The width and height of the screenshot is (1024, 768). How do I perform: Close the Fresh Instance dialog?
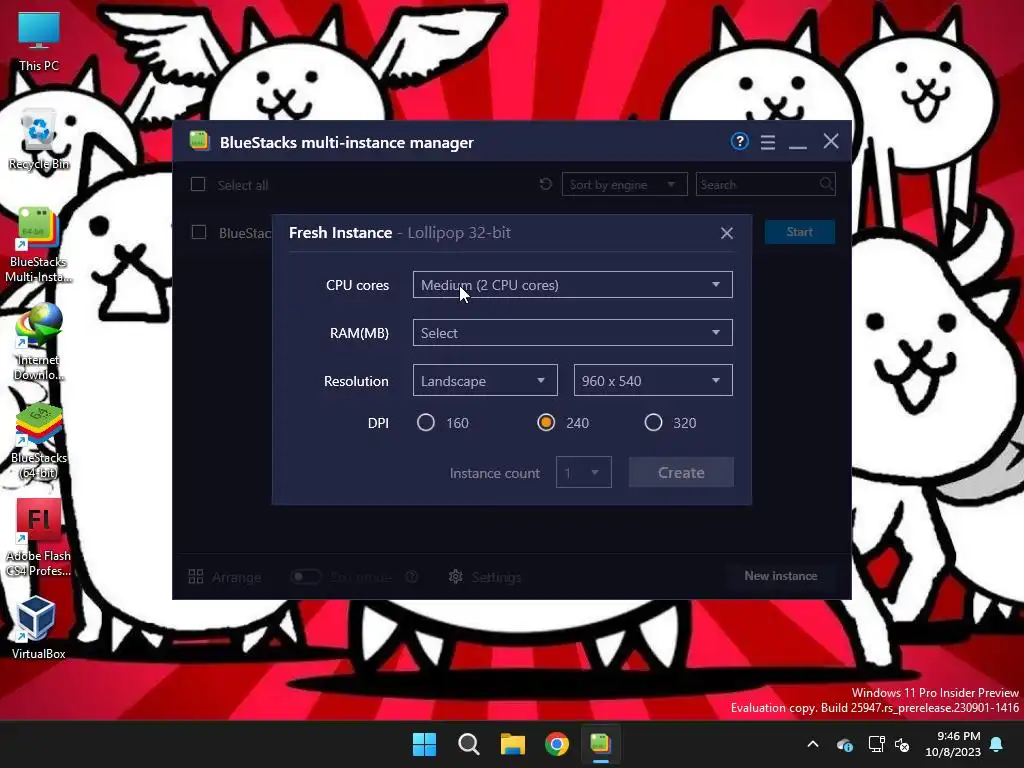pos(727,233)
